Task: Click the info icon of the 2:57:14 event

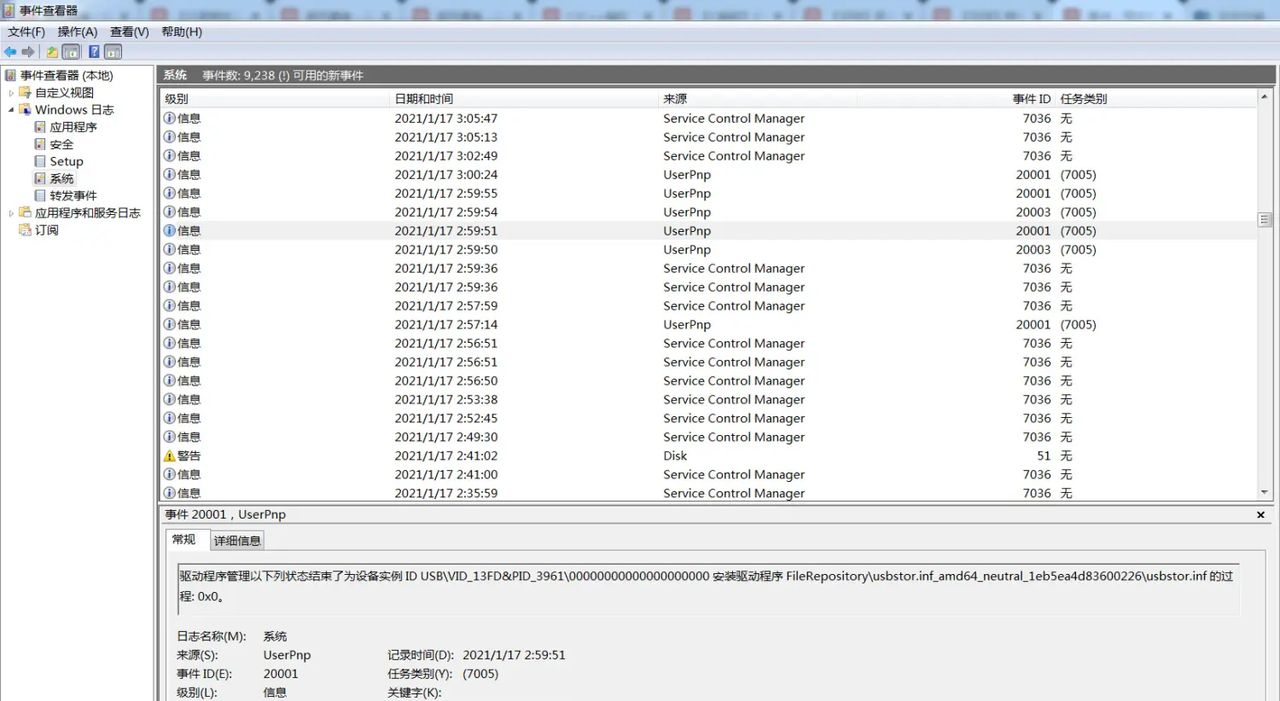Action: point(169,325)
